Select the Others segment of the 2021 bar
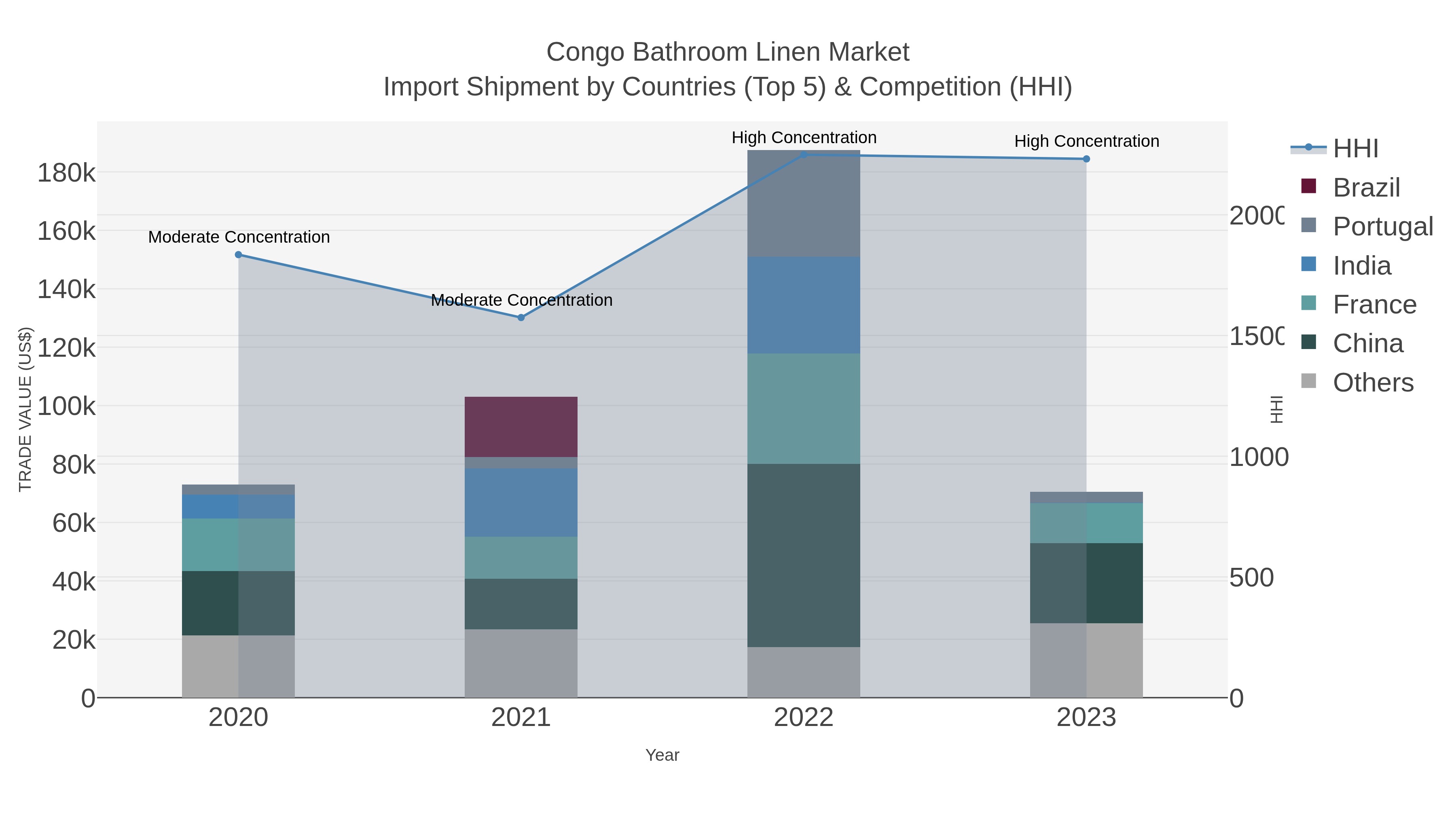1456x819 pixels. click(521, 664)
